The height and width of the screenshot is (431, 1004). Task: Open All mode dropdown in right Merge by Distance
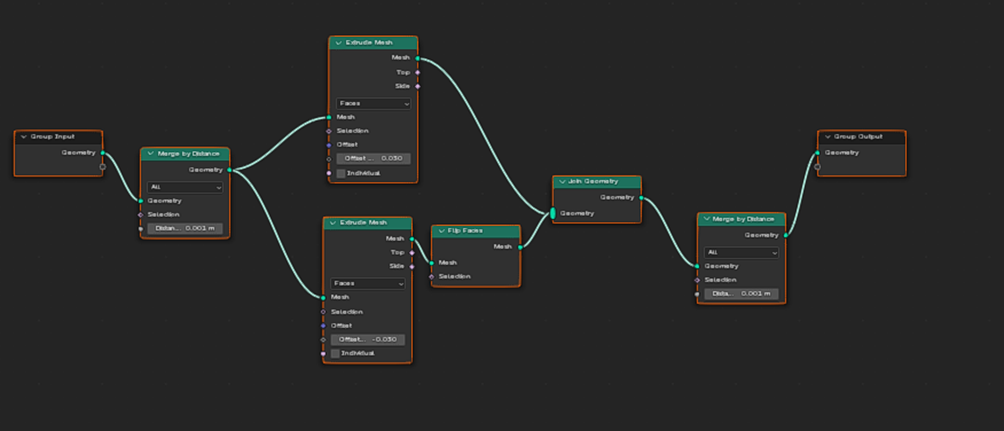tap(741, 252)
